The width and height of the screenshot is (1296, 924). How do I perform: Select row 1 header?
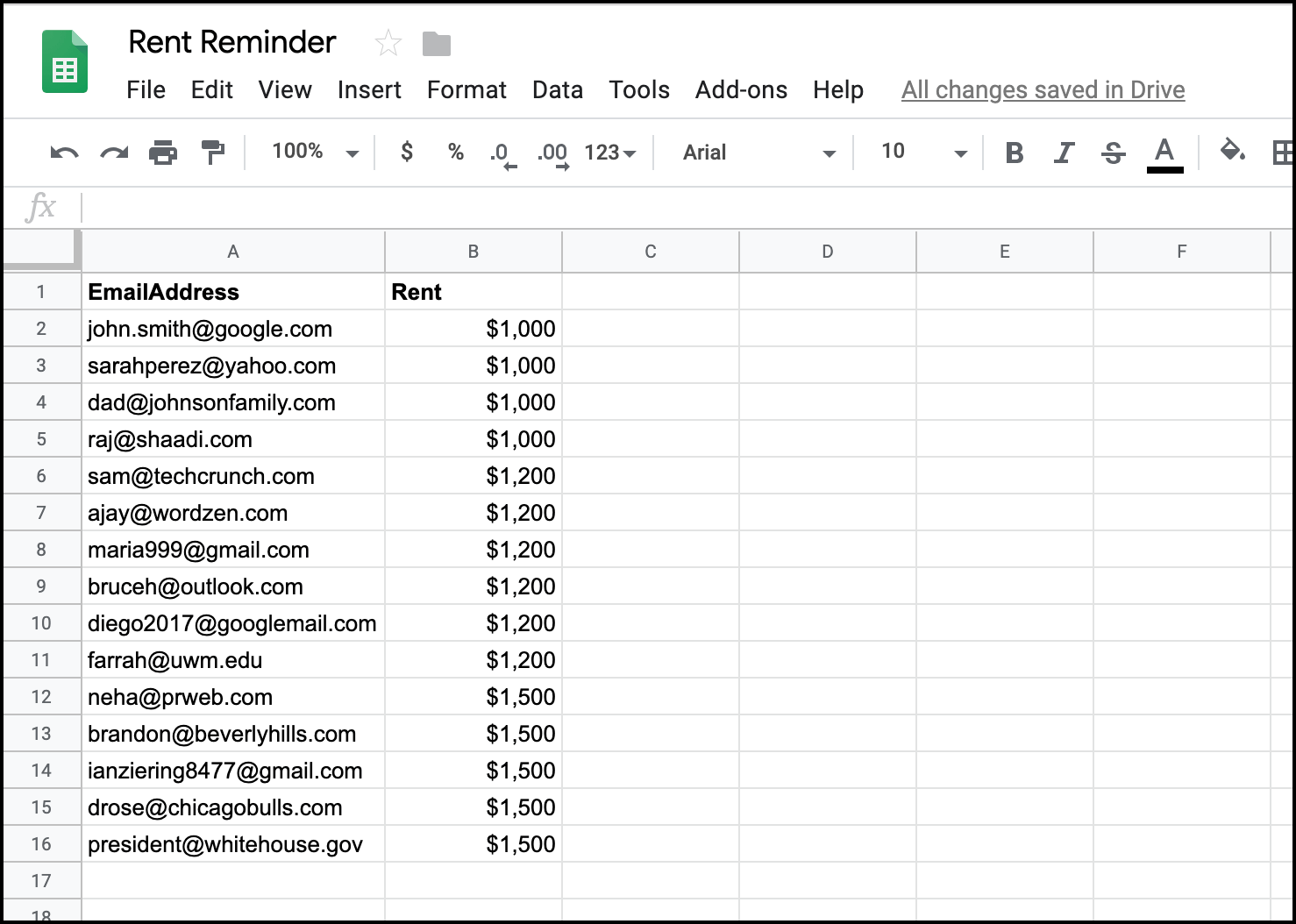click(41, 292)
